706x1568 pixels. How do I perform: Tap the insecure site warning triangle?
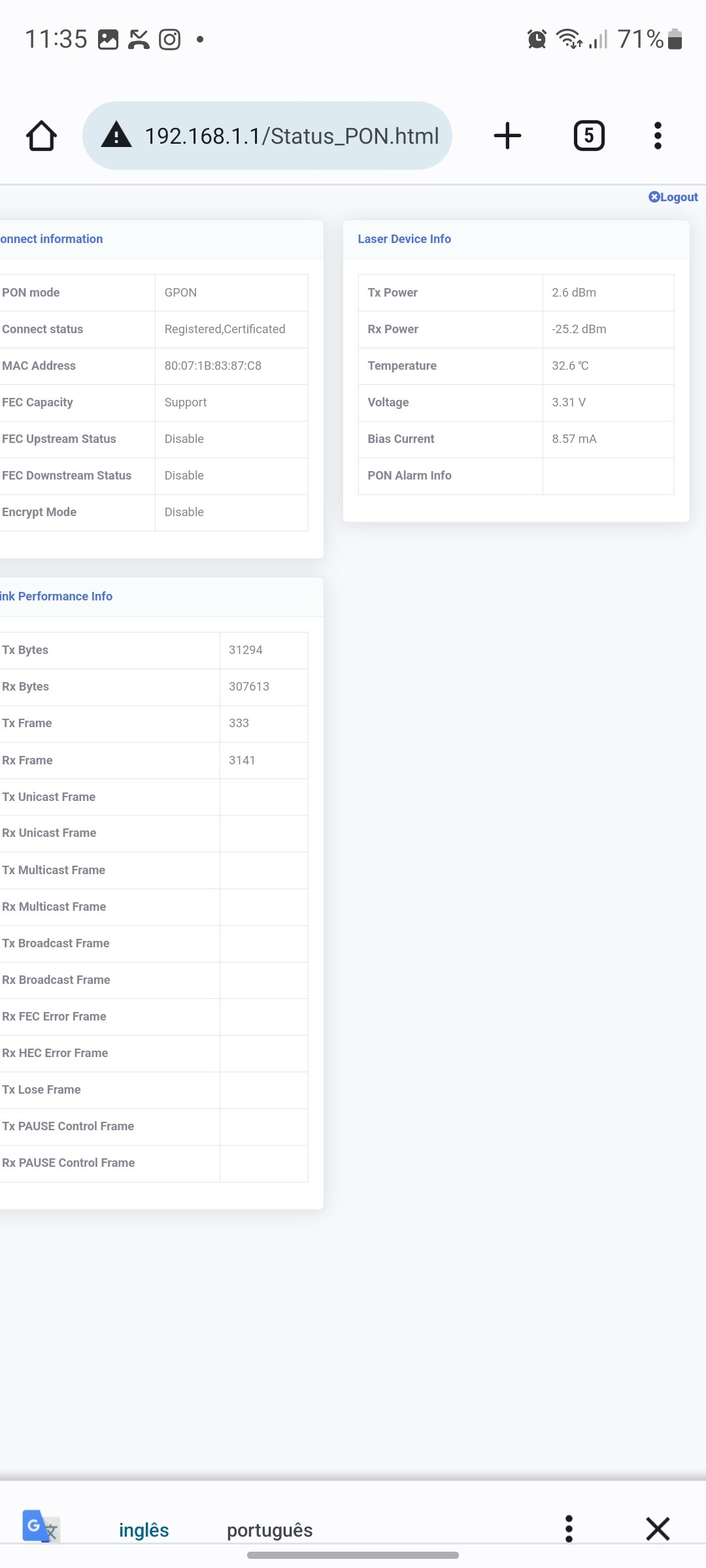point(116,135)
